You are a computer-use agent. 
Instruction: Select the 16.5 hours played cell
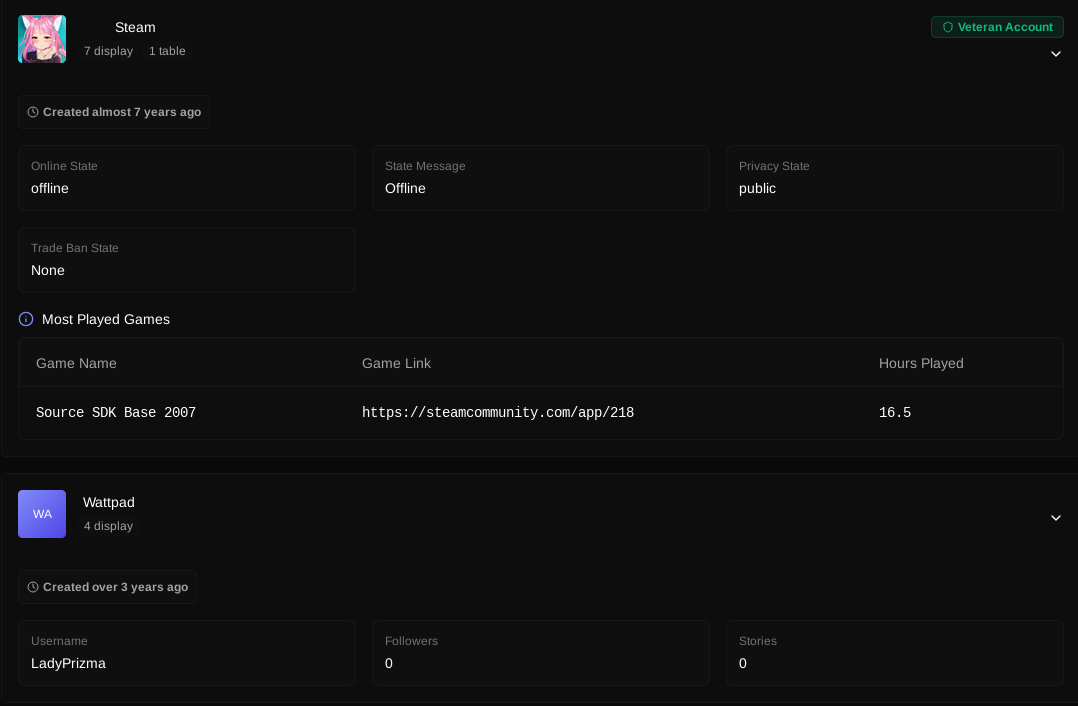tap(894, 412)
